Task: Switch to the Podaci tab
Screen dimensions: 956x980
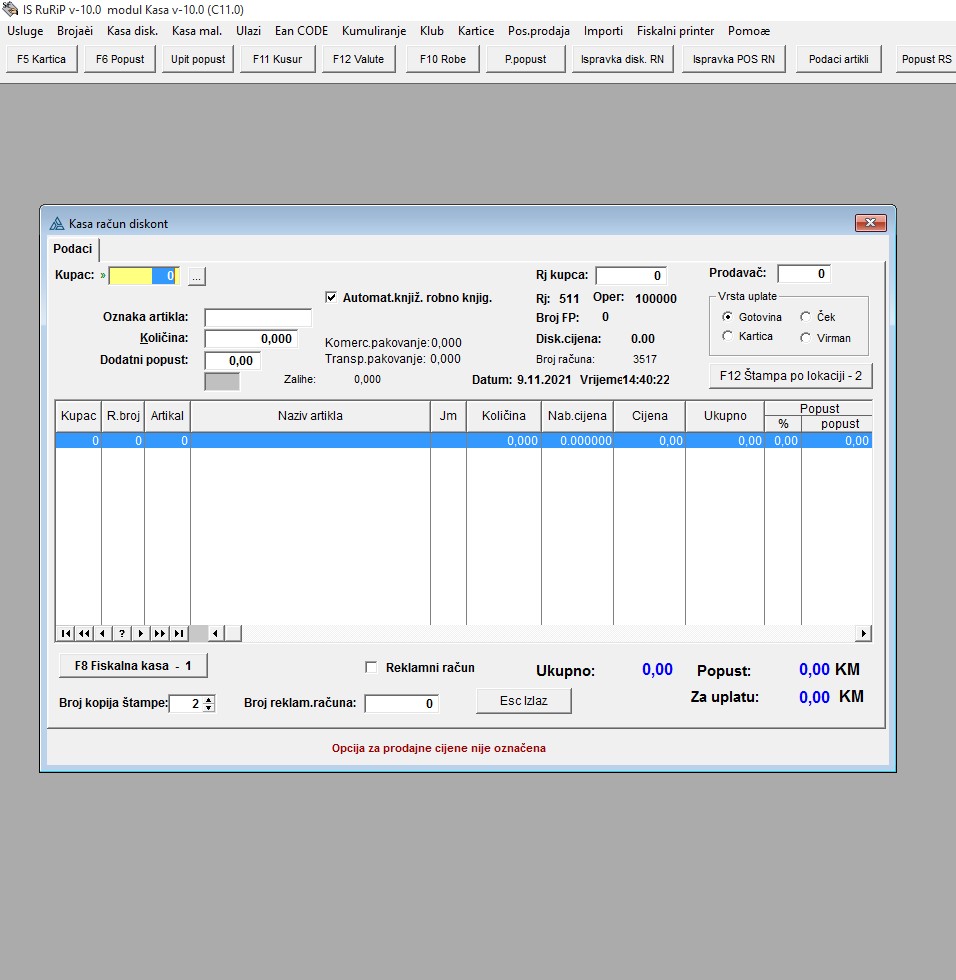Action: pos(73,249)
